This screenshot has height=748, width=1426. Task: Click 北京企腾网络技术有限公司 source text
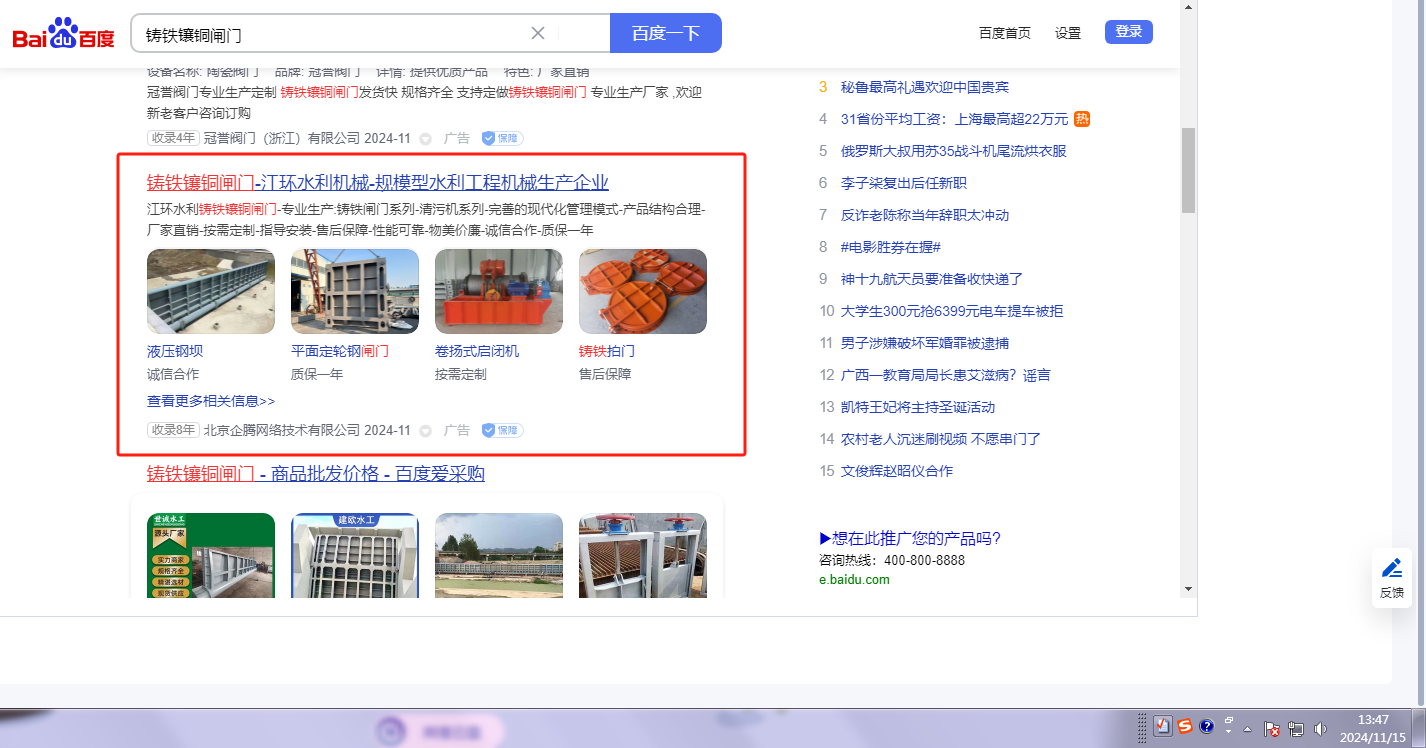point(281,430)
